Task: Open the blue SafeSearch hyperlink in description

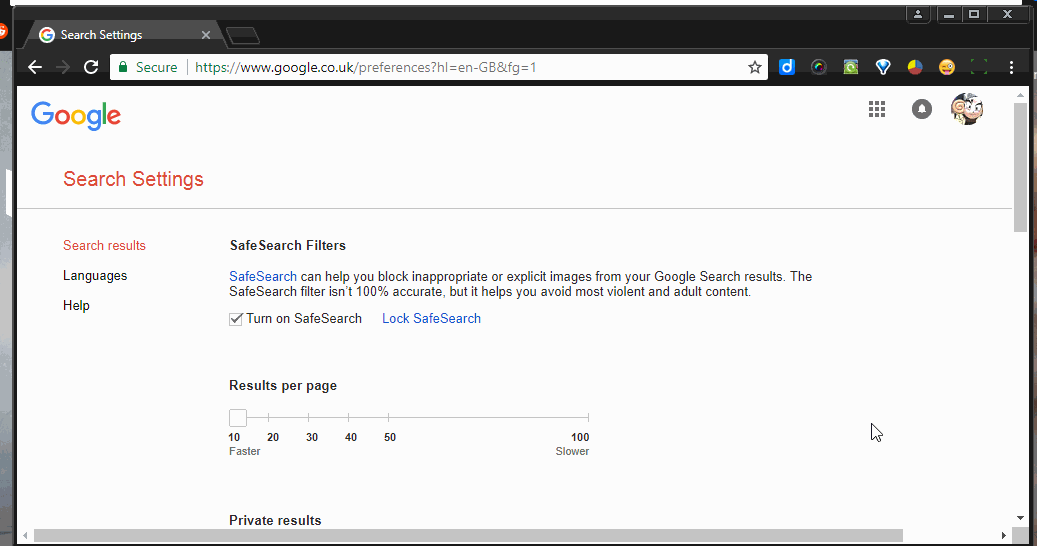Action: pos(262,277)
